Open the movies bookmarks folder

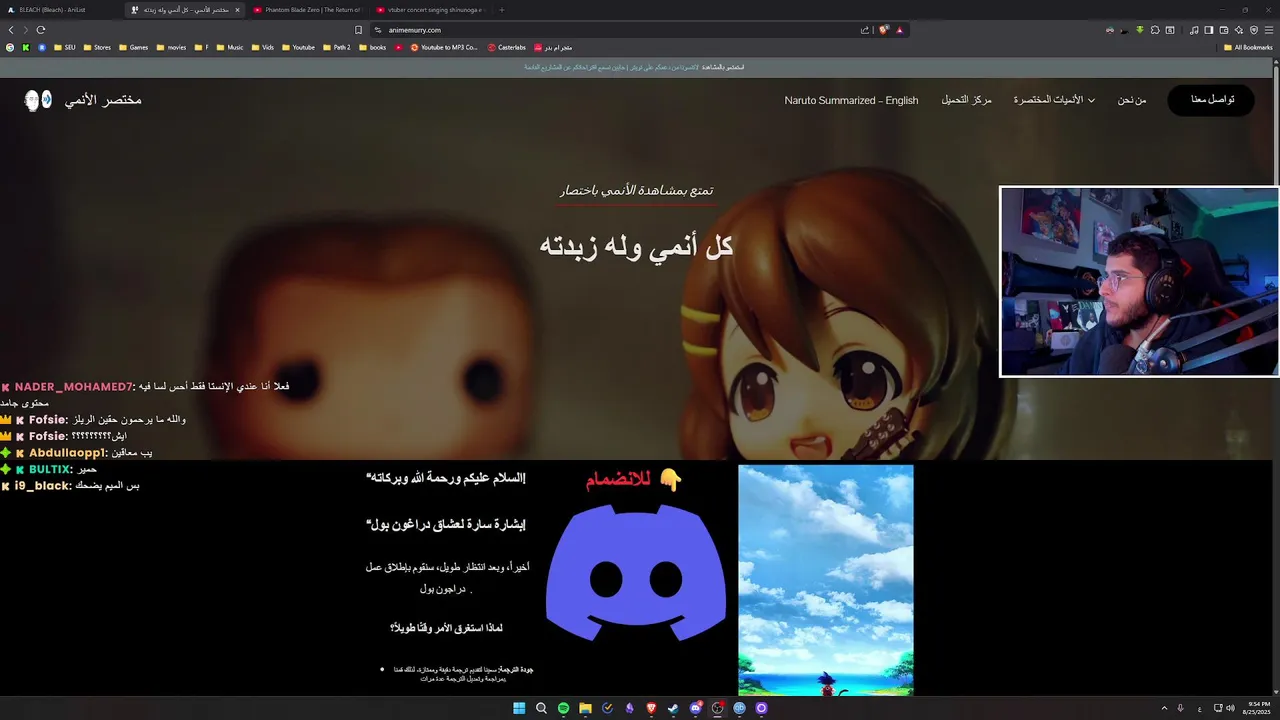[171, 47]
